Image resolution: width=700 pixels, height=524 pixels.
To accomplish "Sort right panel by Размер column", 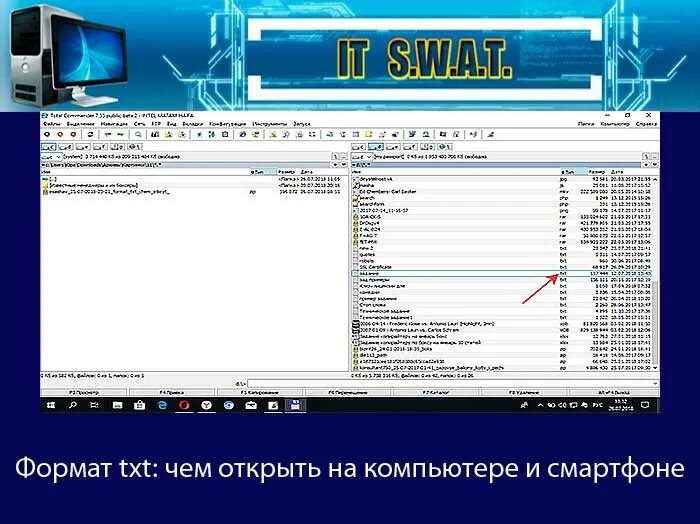I will click(597, 172).
